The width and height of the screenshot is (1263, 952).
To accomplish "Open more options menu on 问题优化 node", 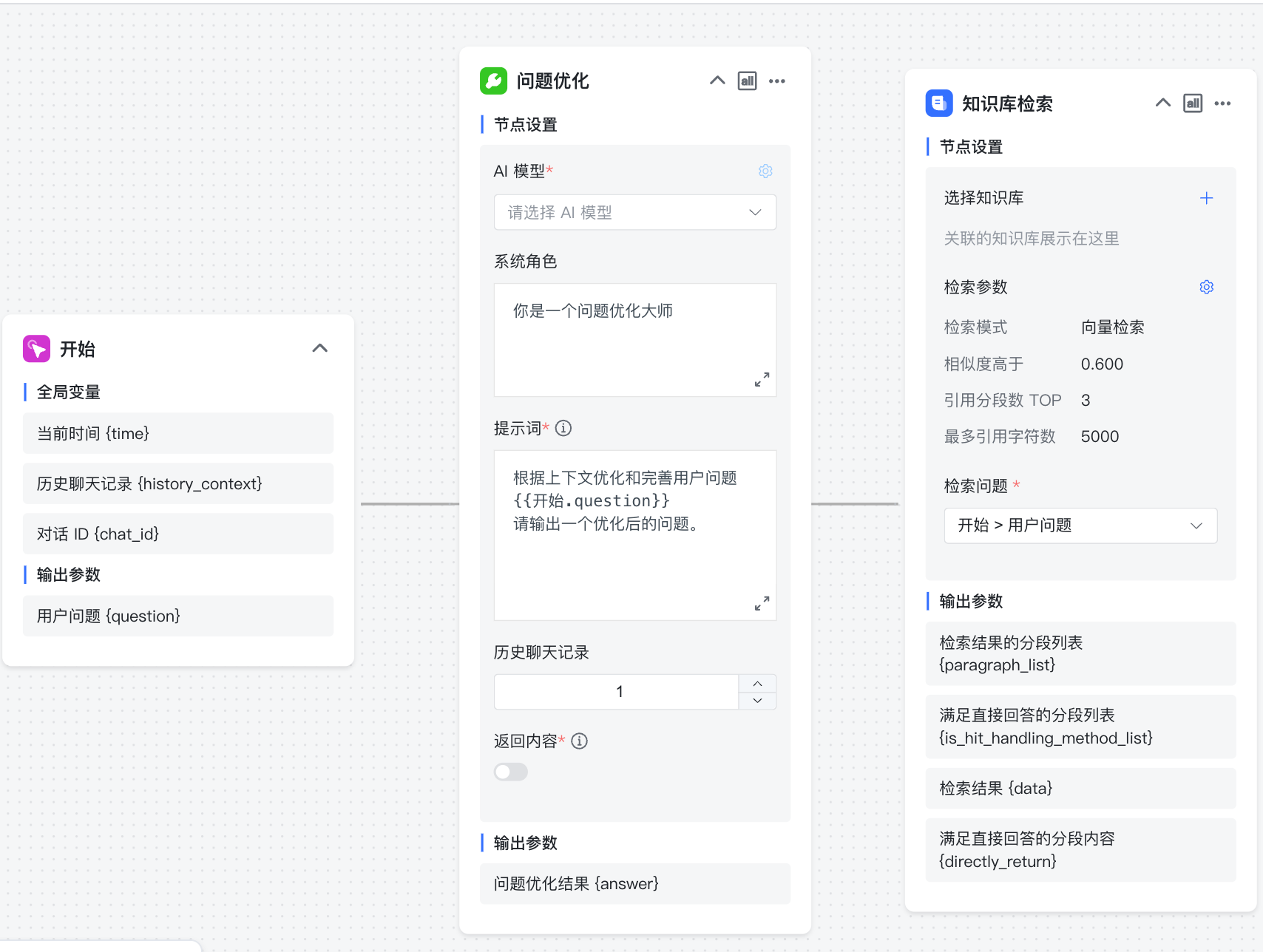I will (776, 81).
